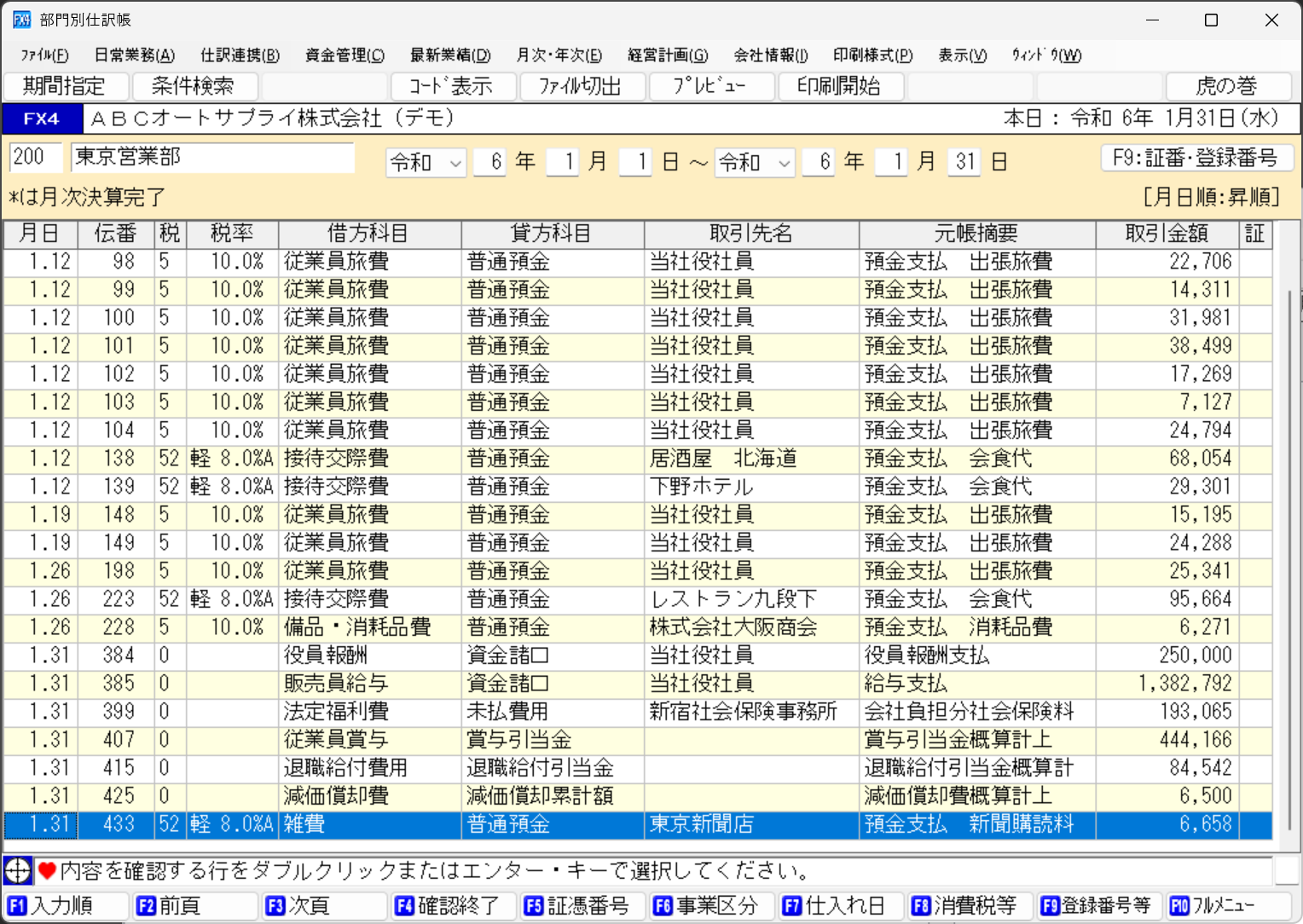
Task: Open the 期間指定 toolbar function
Action: coord(67,86)
